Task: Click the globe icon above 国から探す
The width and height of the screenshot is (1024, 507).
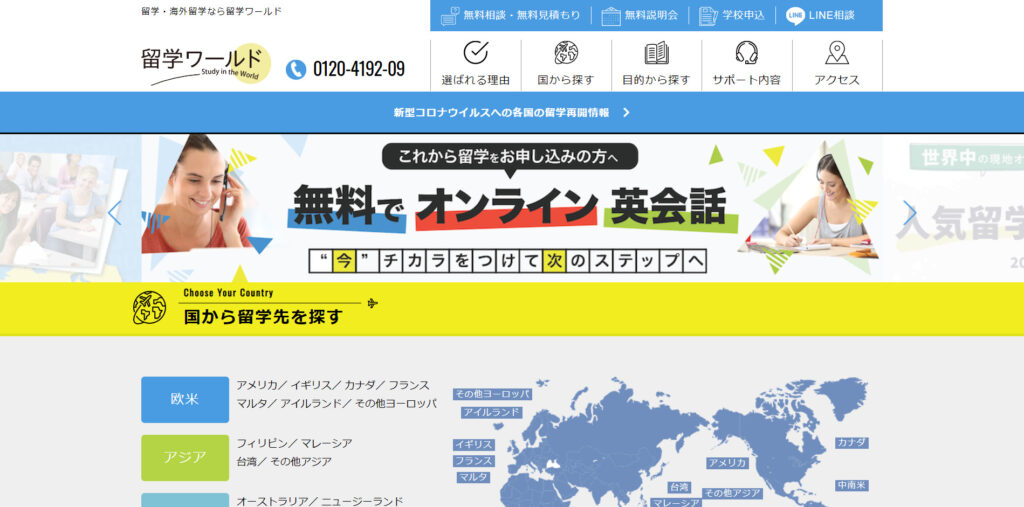Action: click(566, 52)
